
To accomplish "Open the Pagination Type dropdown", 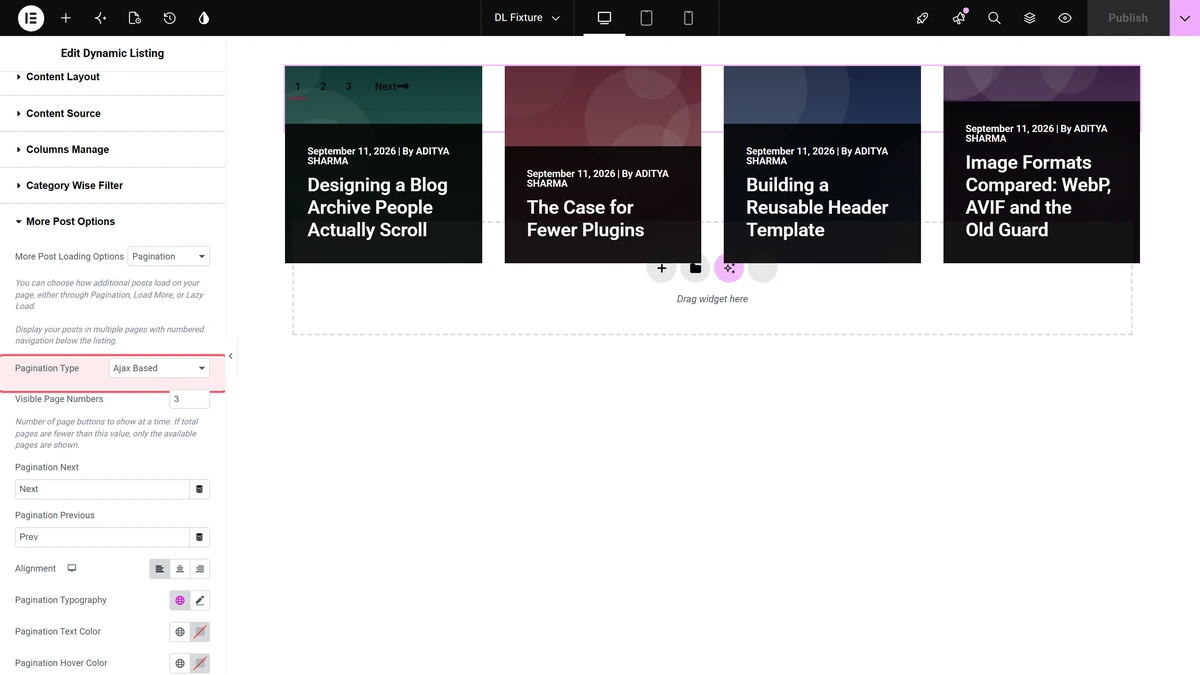I will 159,368.
